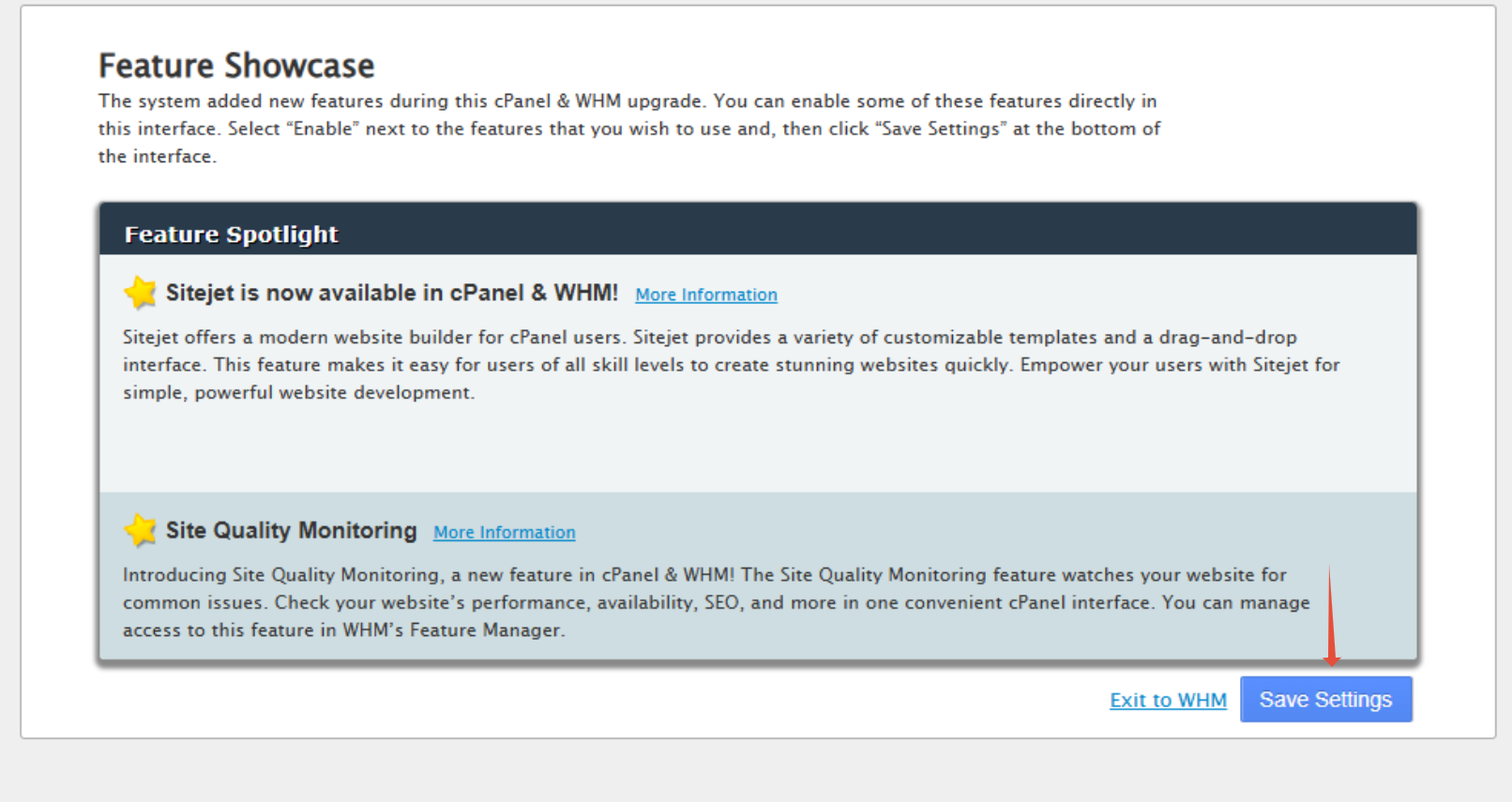Select the Feature Showcase page title
The image size is (1512, 802).
click(x=236, y=66)
